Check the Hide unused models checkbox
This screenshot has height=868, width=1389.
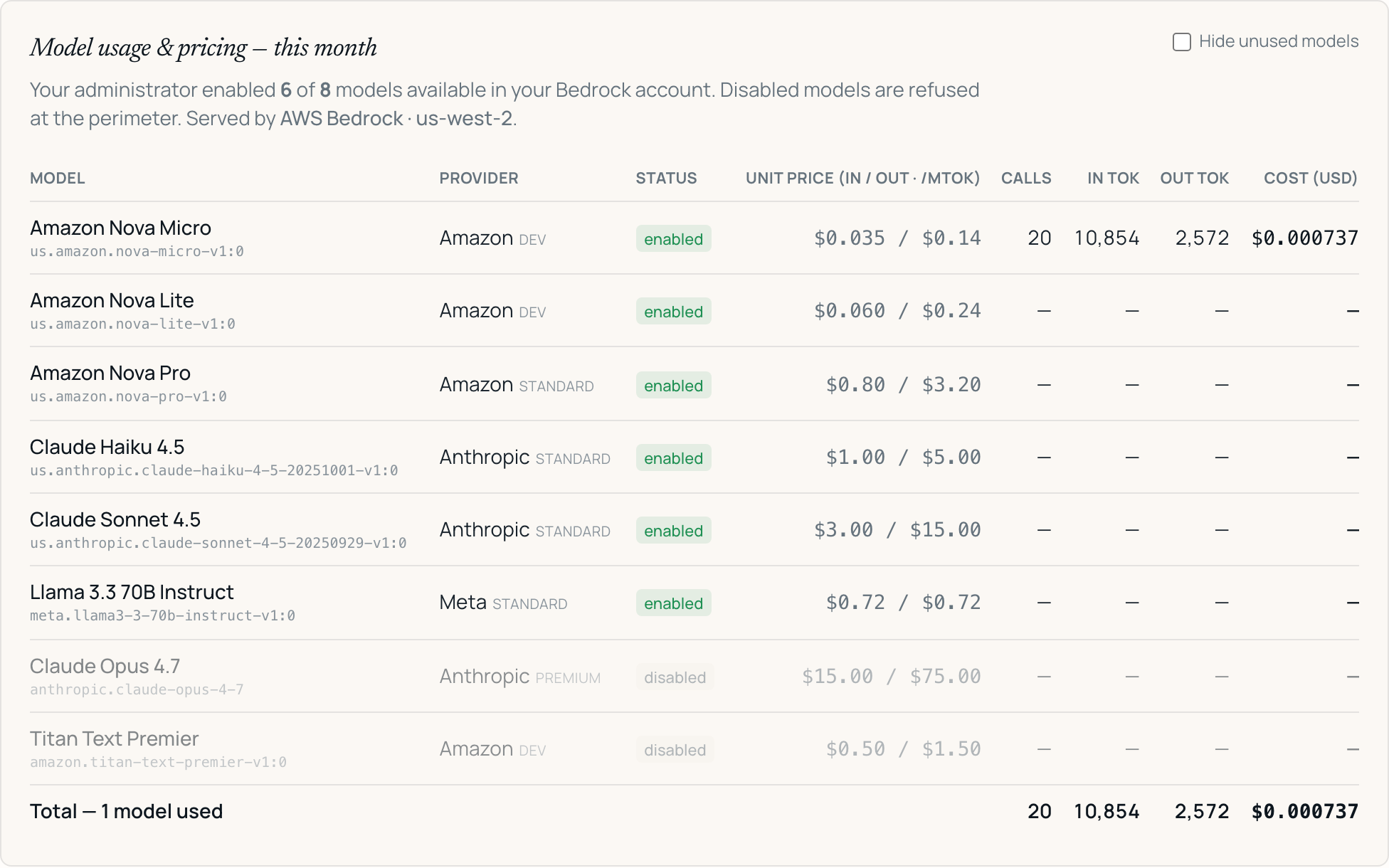(1181, 42)
